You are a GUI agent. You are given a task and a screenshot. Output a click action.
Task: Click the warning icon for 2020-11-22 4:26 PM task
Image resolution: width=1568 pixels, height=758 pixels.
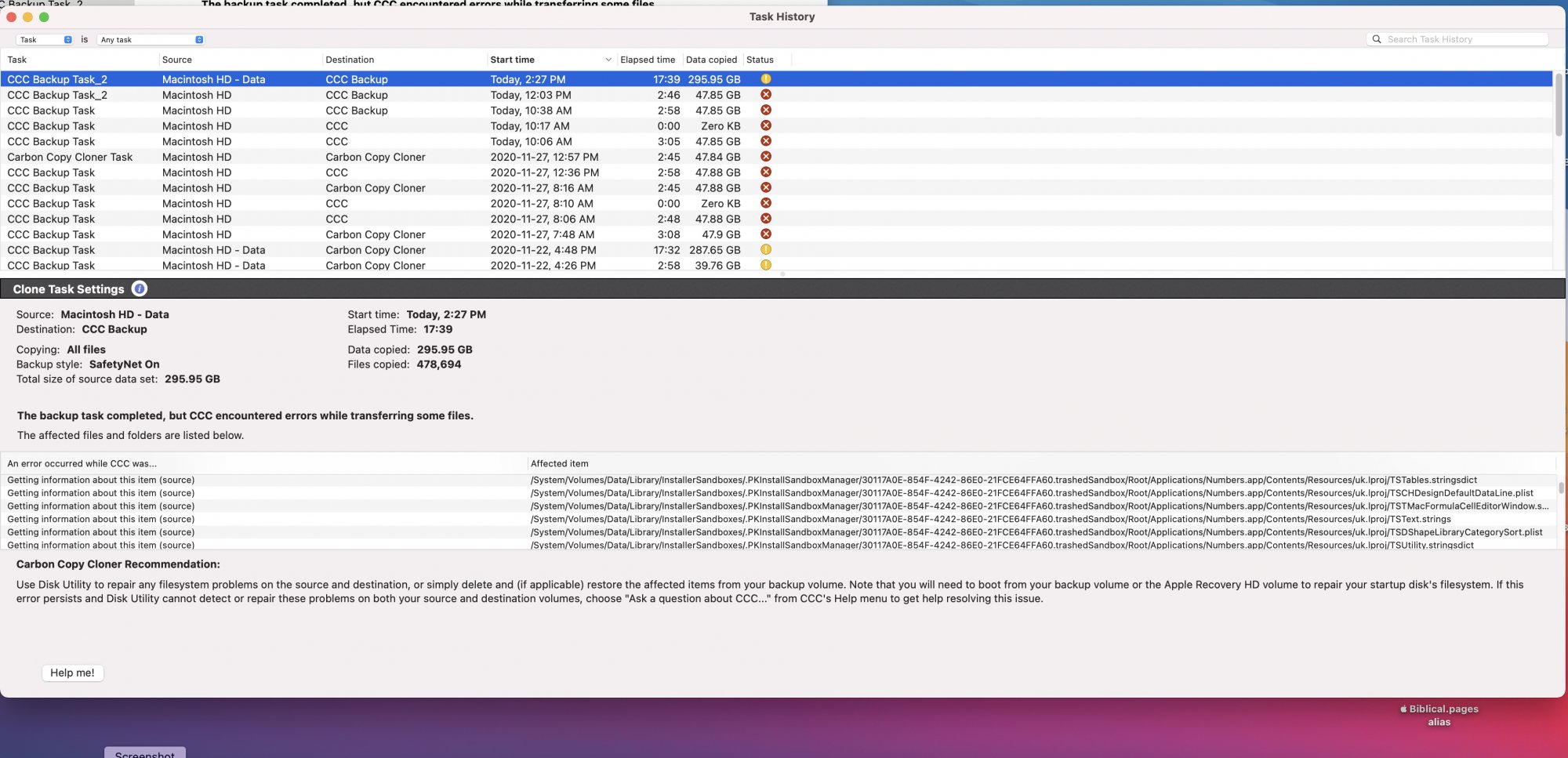point(766,265)
